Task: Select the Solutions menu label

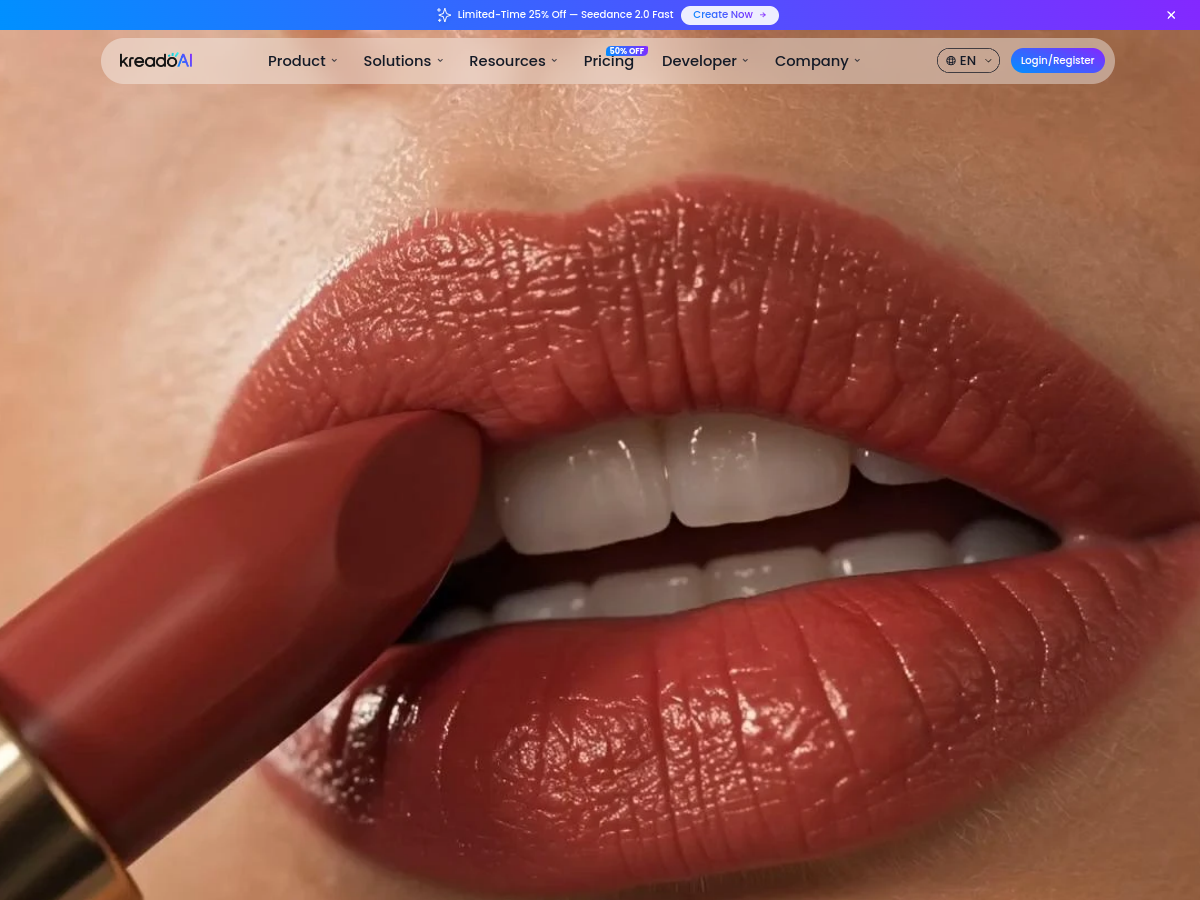Action: pos(397,61)
